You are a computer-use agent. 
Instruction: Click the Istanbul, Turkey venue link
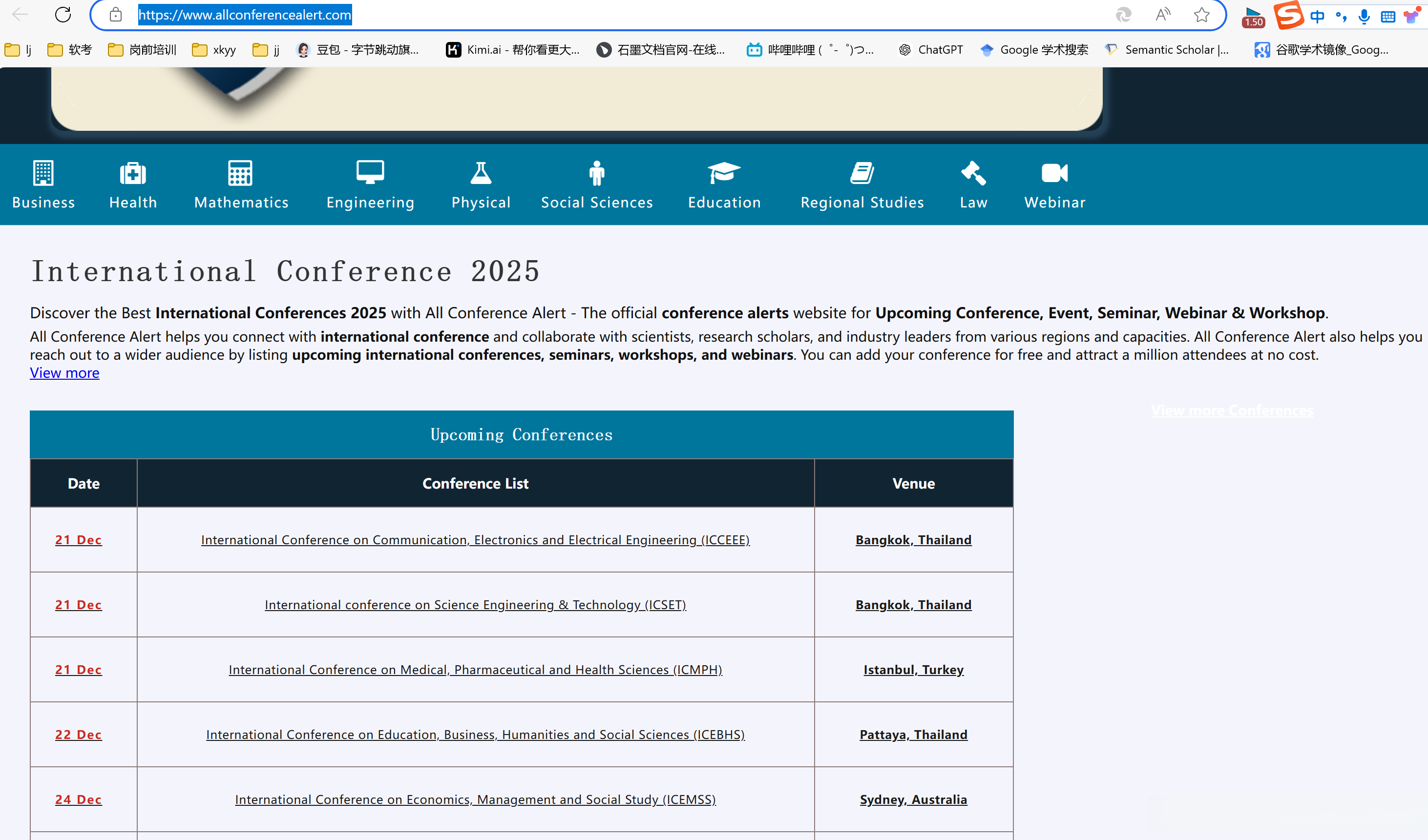coord(913,670)
